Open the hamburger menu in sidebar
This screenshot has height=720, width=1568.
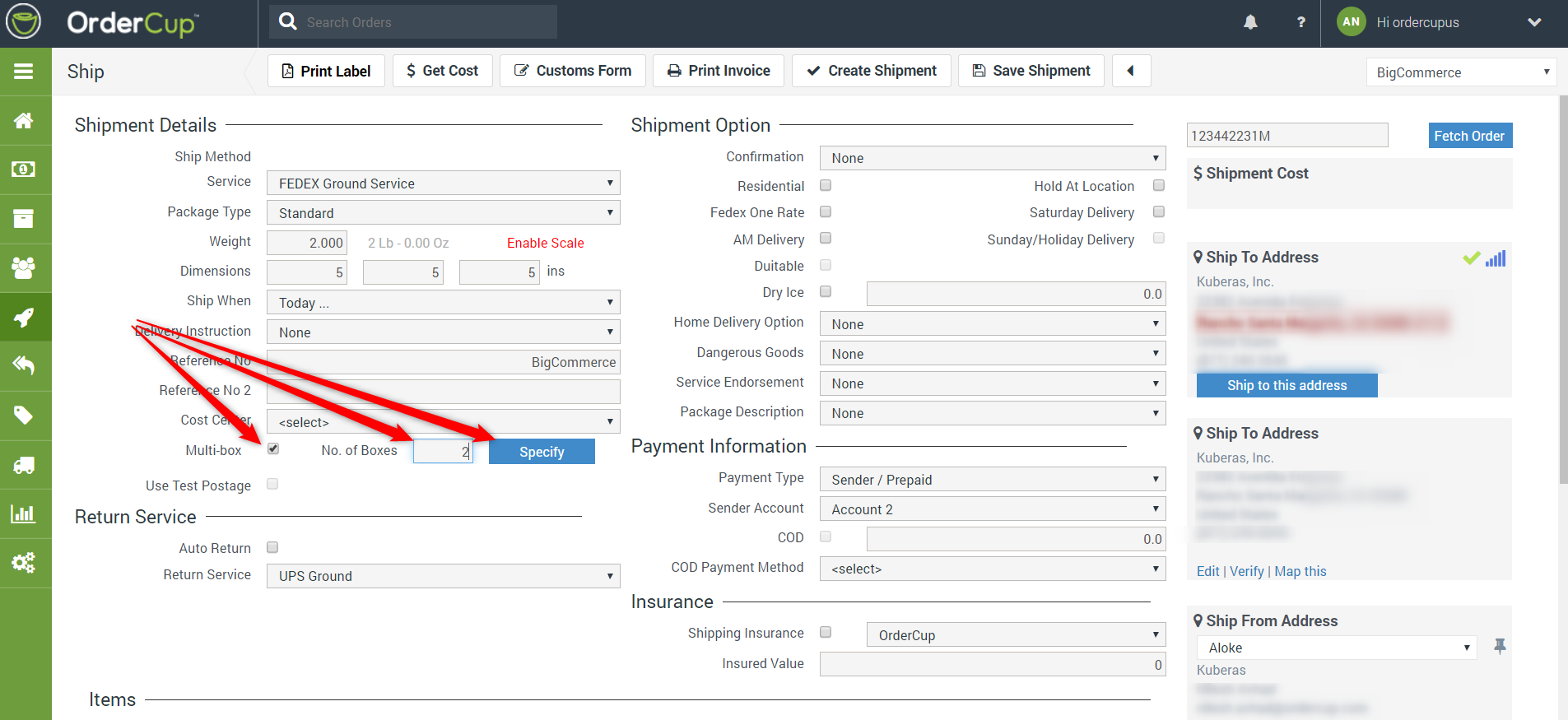pyautogui.click(x=24, y=72)
